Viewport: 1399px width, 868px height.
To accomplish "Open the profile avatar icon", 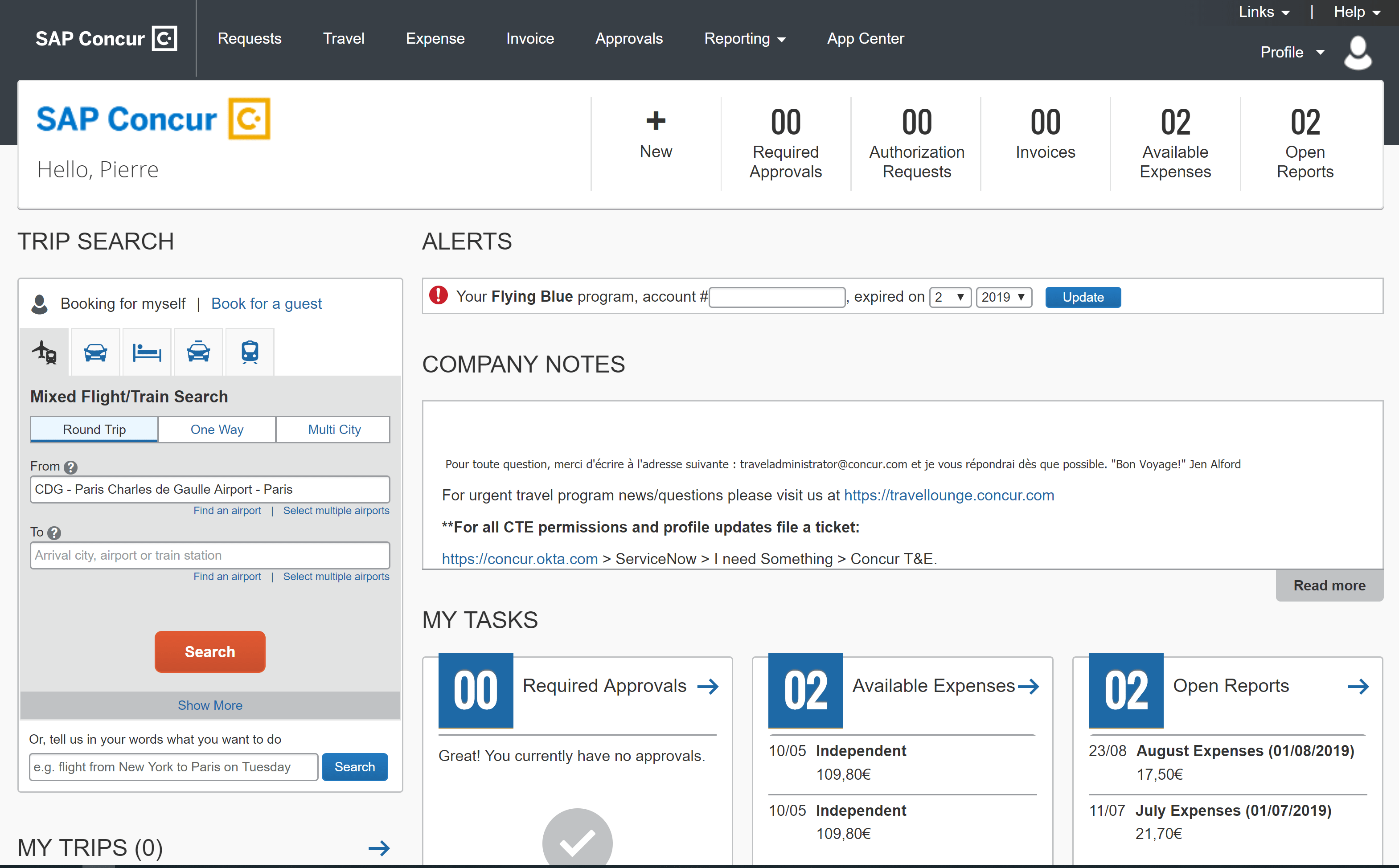I will coord(1358,52).
